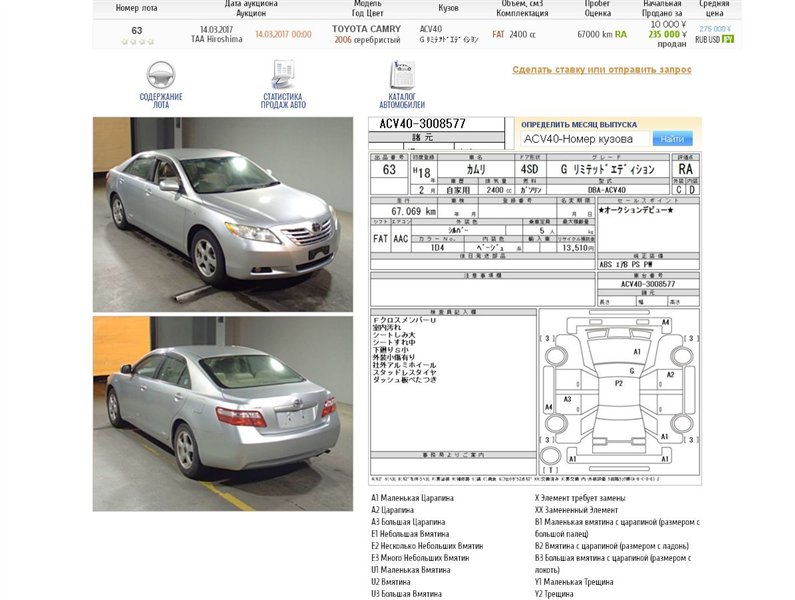Viewport: 795px width, 600px height.
Task: Click the year 2006 серебристый text
Action: click(x=367, y=40)
